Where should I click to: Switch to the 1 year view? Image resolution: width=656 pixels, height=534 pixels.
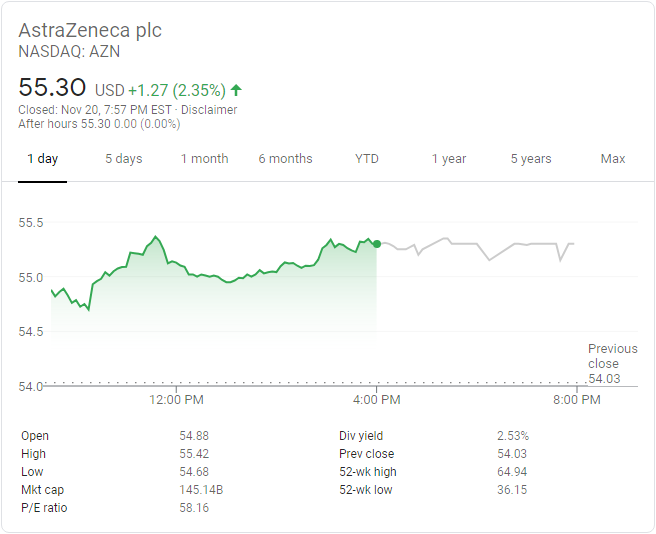(449, 159)
